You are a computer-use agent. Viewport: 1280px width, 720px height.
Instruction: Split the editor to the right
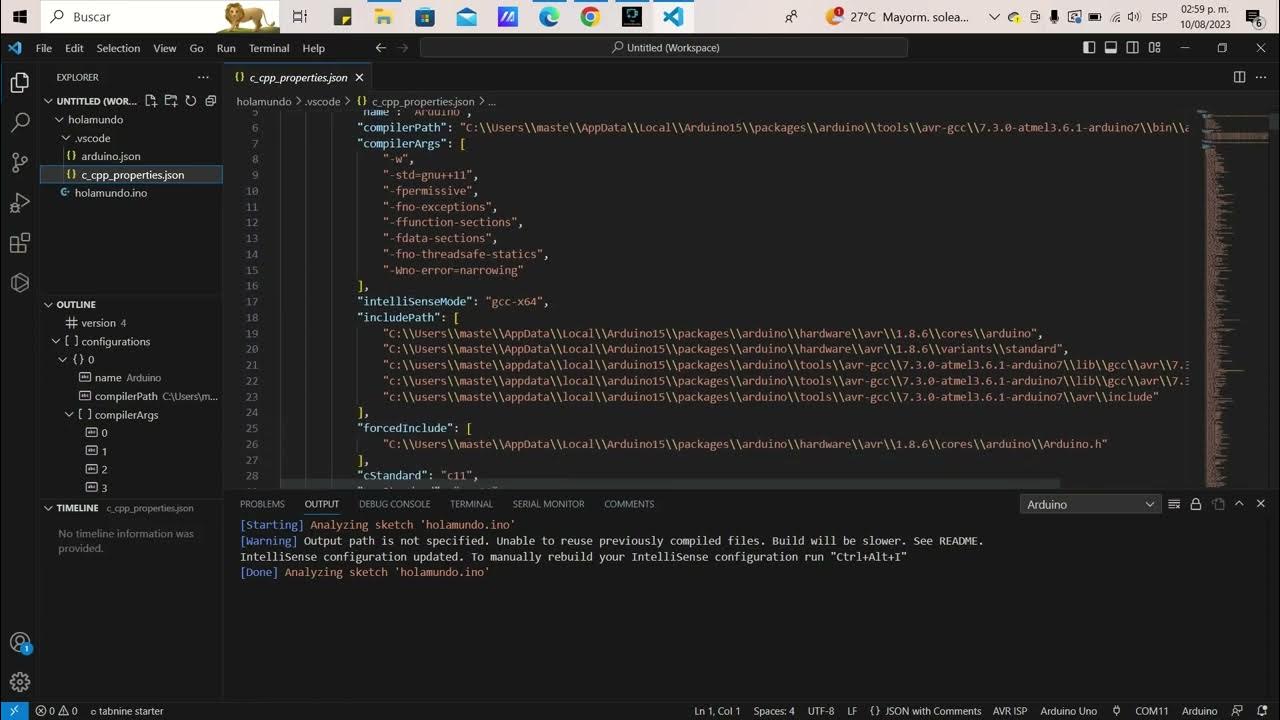[x=1239, y=77]
